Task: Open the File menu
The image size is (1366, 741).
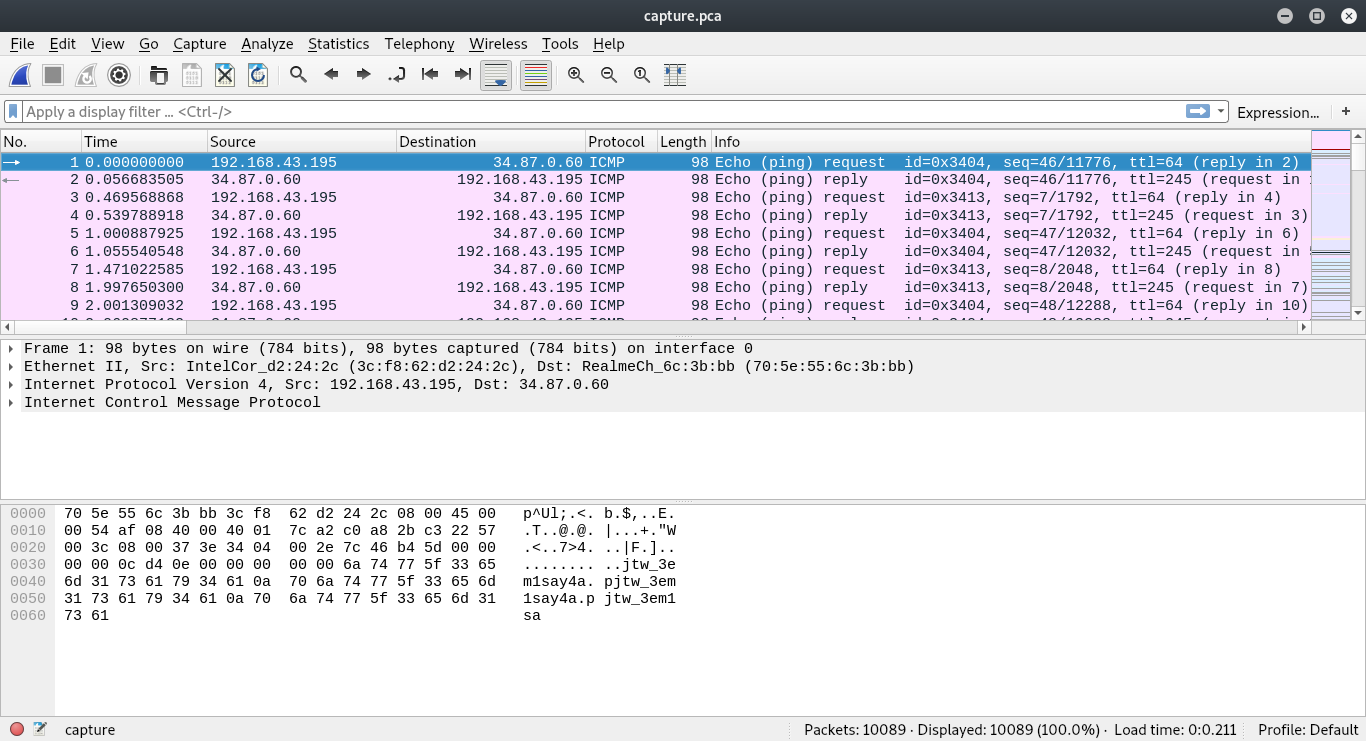Action: (x=22, y=44)
